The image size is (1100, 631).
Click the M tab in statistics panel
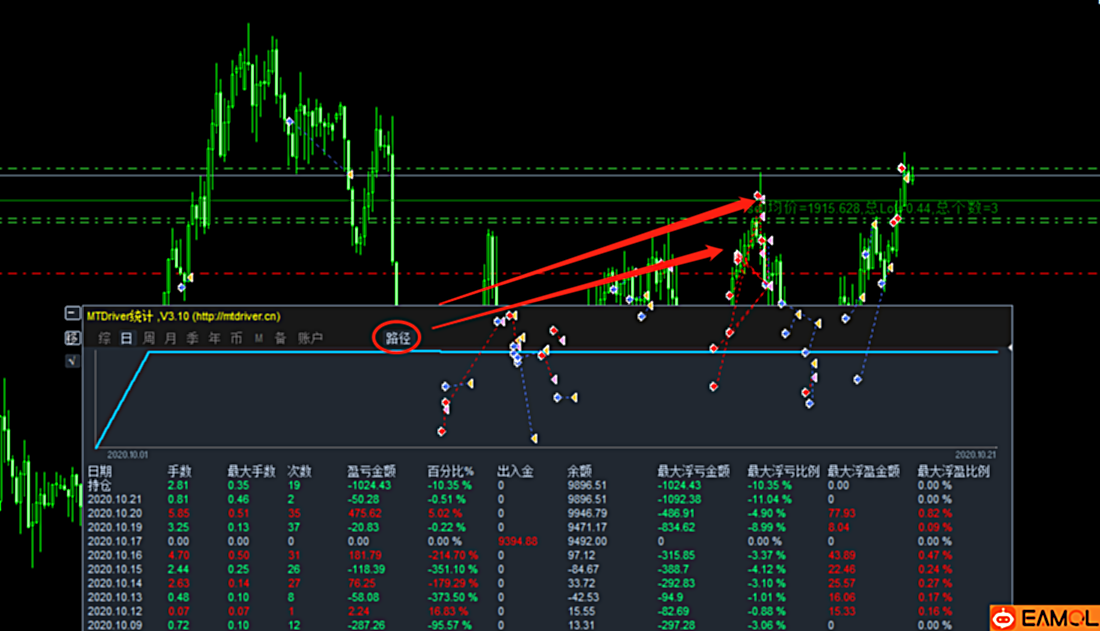tap(259, 338)
